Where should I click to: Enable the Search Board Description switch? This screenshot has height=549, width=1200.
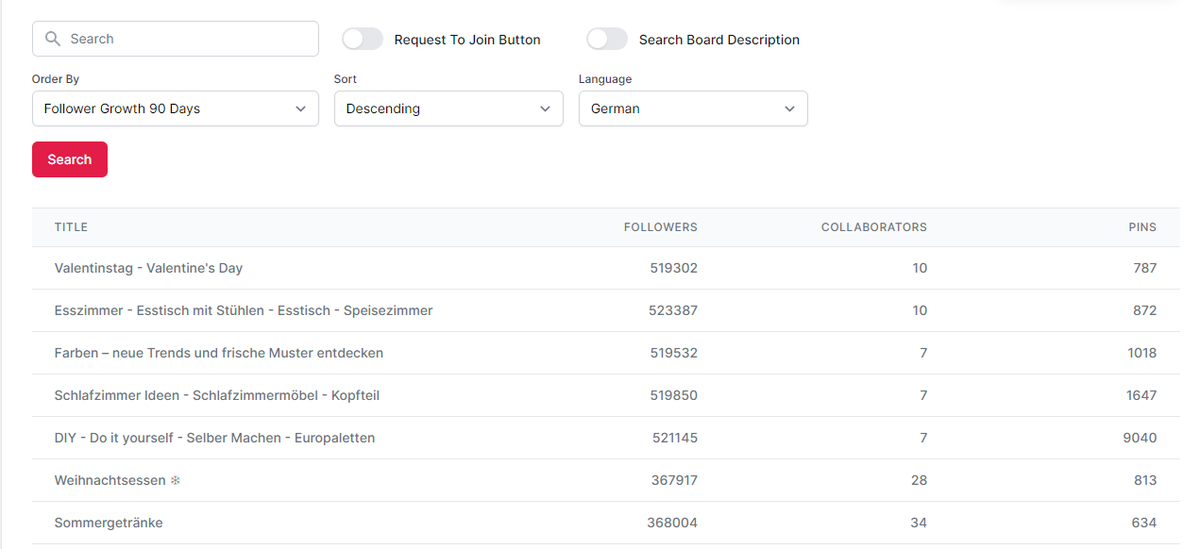(607, 39)
